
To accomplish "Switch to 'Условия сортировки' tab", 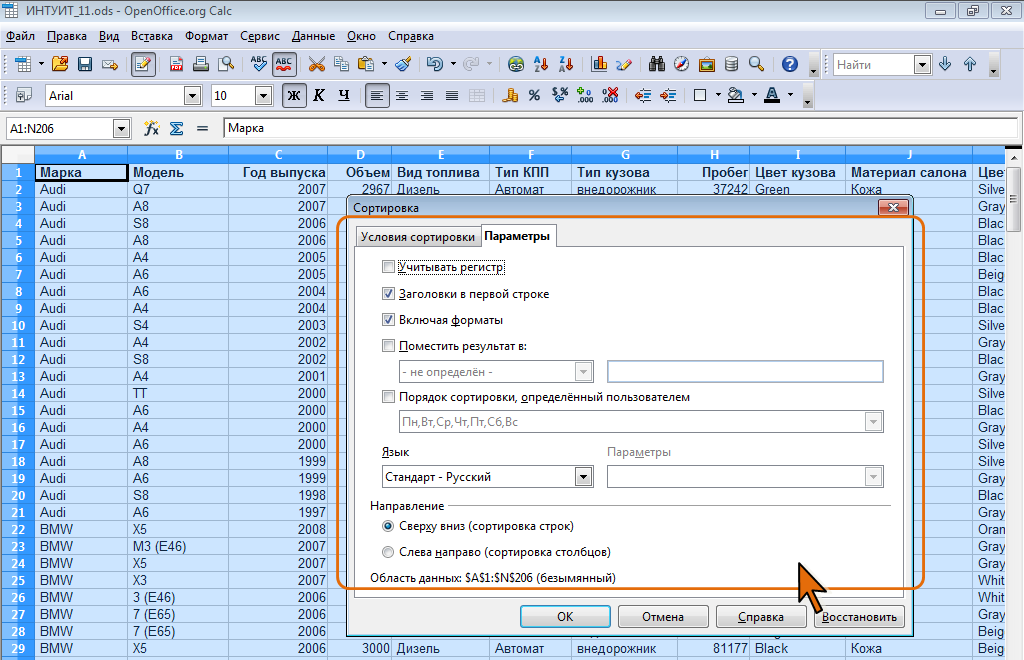I will click(417, 237).
